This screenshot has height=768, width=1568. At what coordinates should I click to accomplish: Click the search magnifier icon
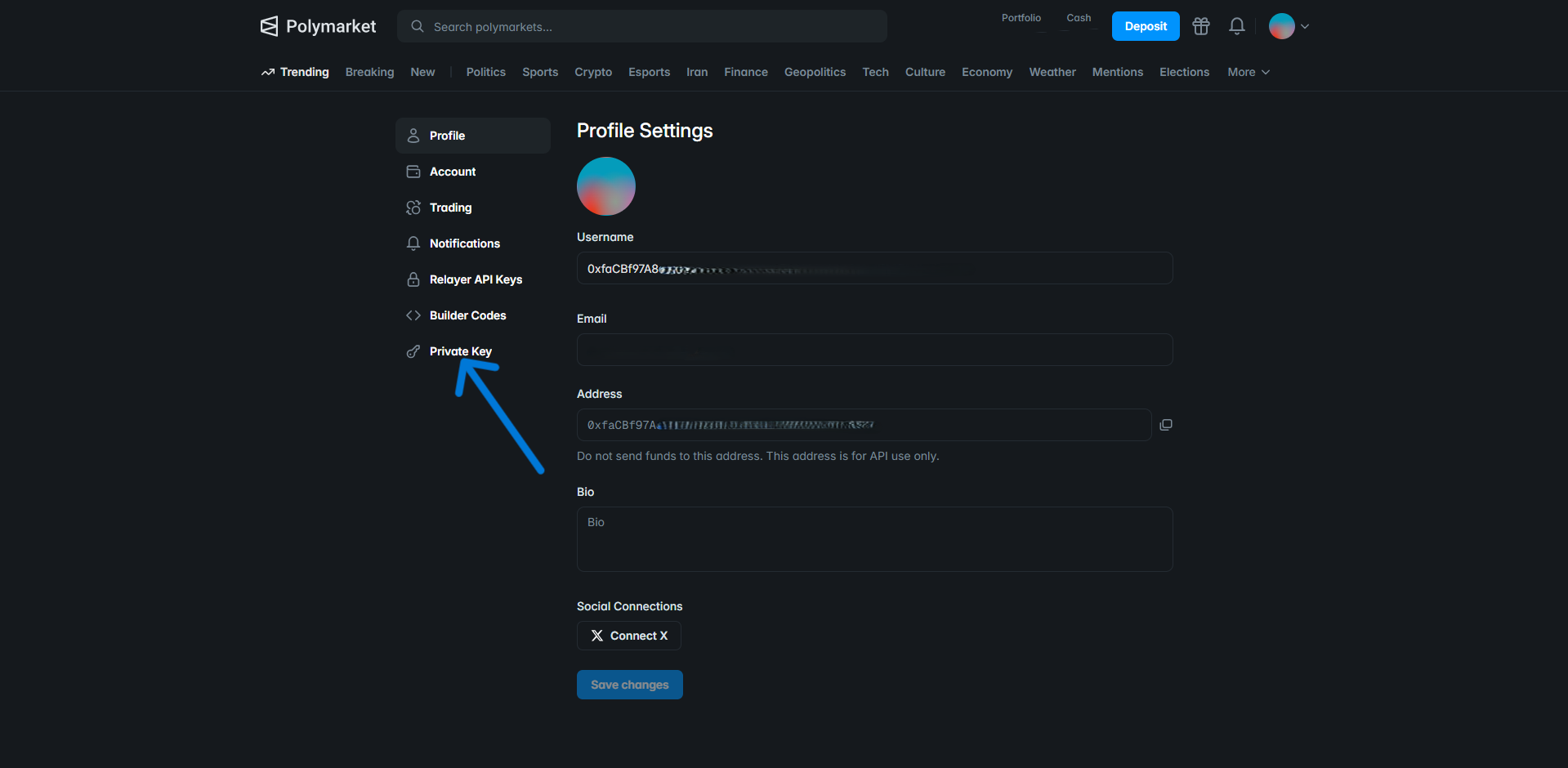tap(418, 26)
